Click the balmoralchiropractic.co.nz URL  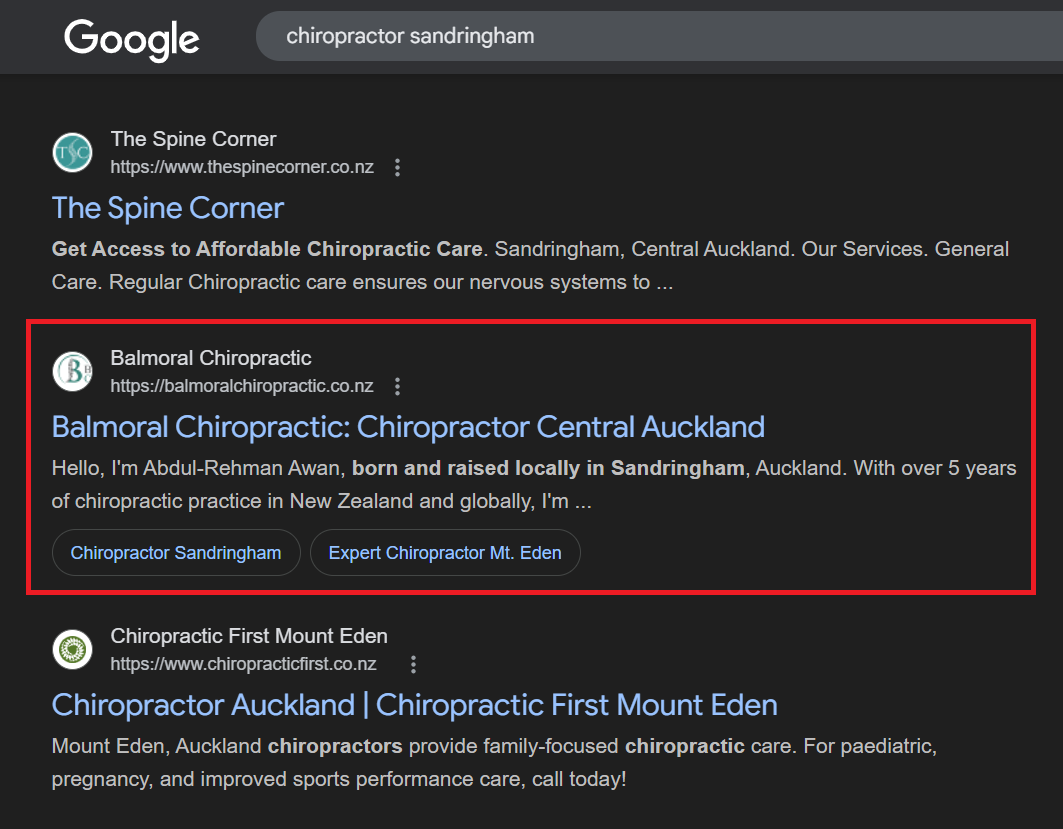click(242, 386)
